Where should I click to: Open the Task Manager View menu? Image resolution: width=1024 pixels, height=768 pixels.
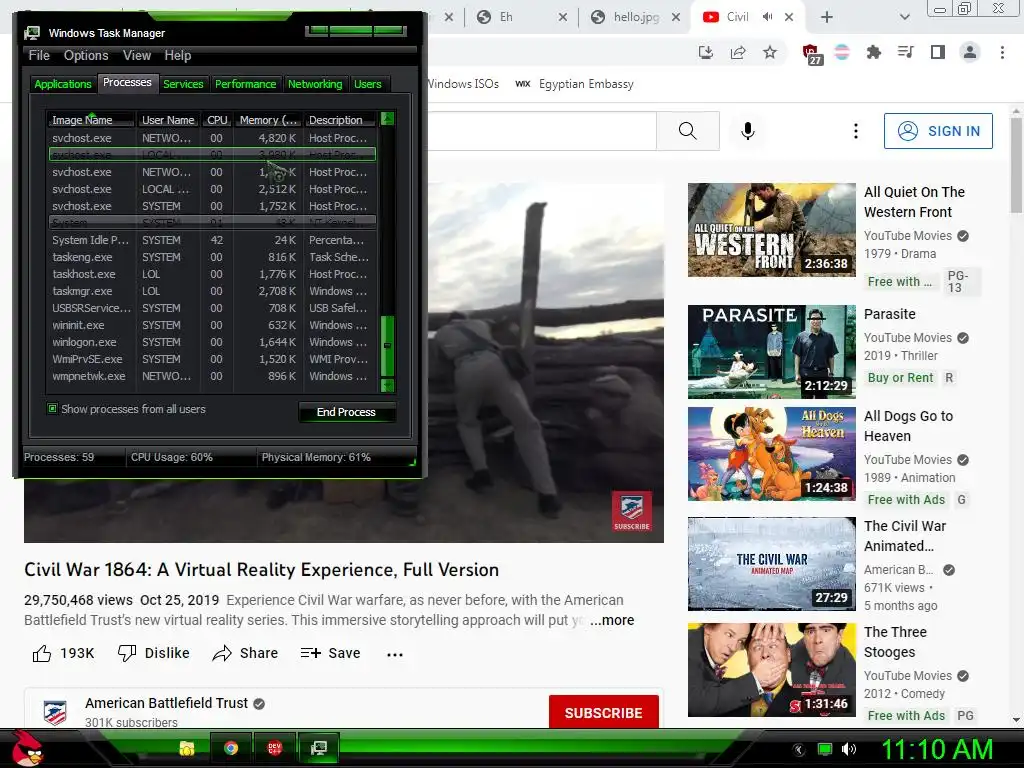[x=136, y=56]
